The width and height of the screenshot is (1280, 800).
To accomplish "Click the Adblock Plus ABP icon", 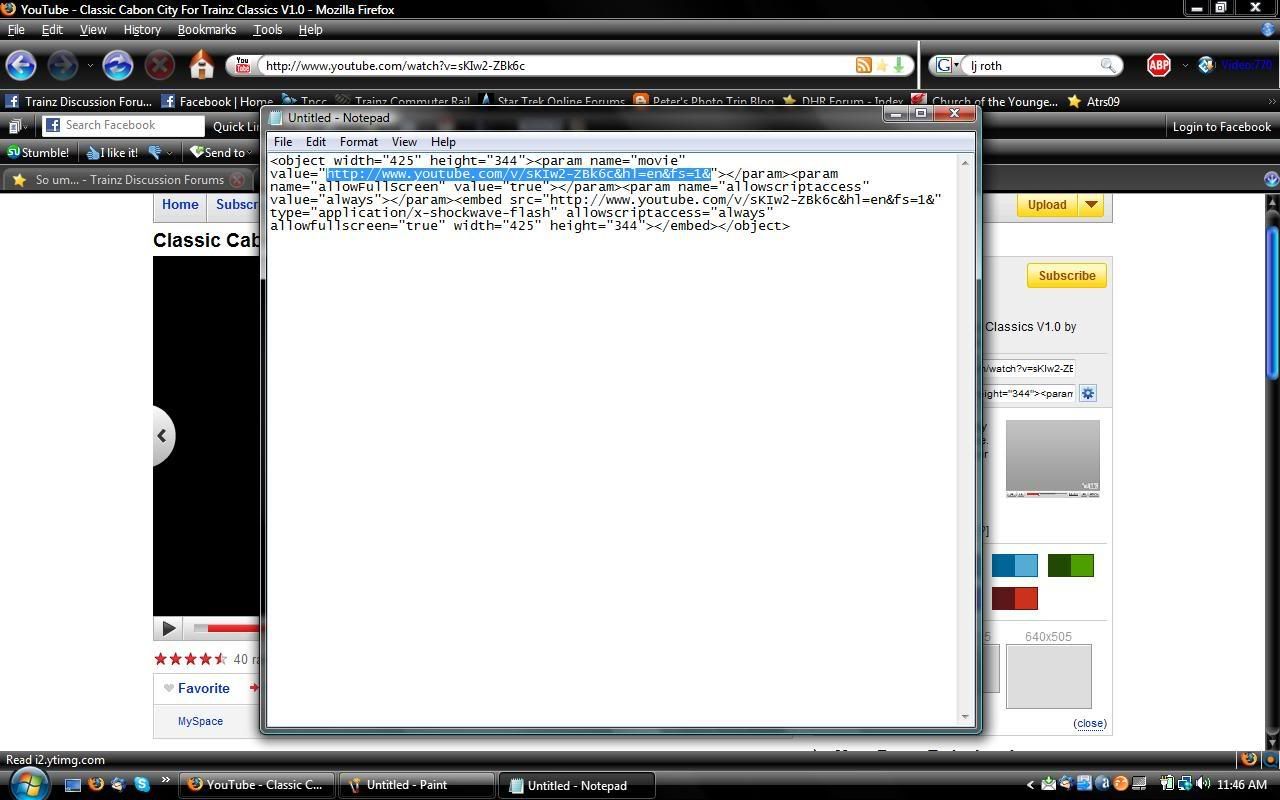I will pyautogui.click(x=1159, y=66).
